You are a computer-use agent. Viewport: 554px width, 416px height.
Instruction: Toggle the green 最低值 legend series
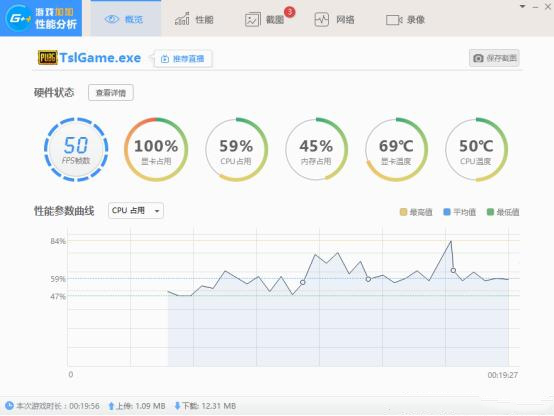503,212
